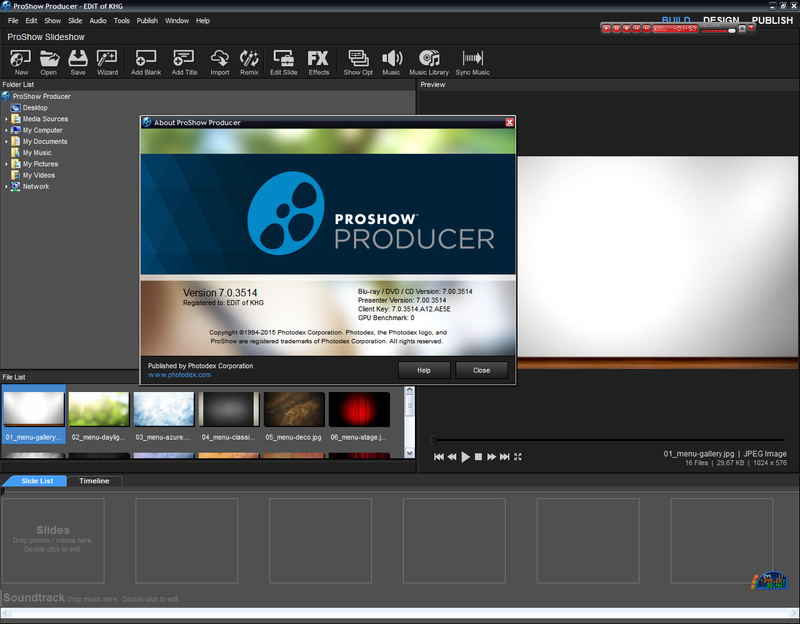Viewport: 800px width, 624px height.
Task: Switch to the PUBLISH workspace
Action: click(772, 20)
